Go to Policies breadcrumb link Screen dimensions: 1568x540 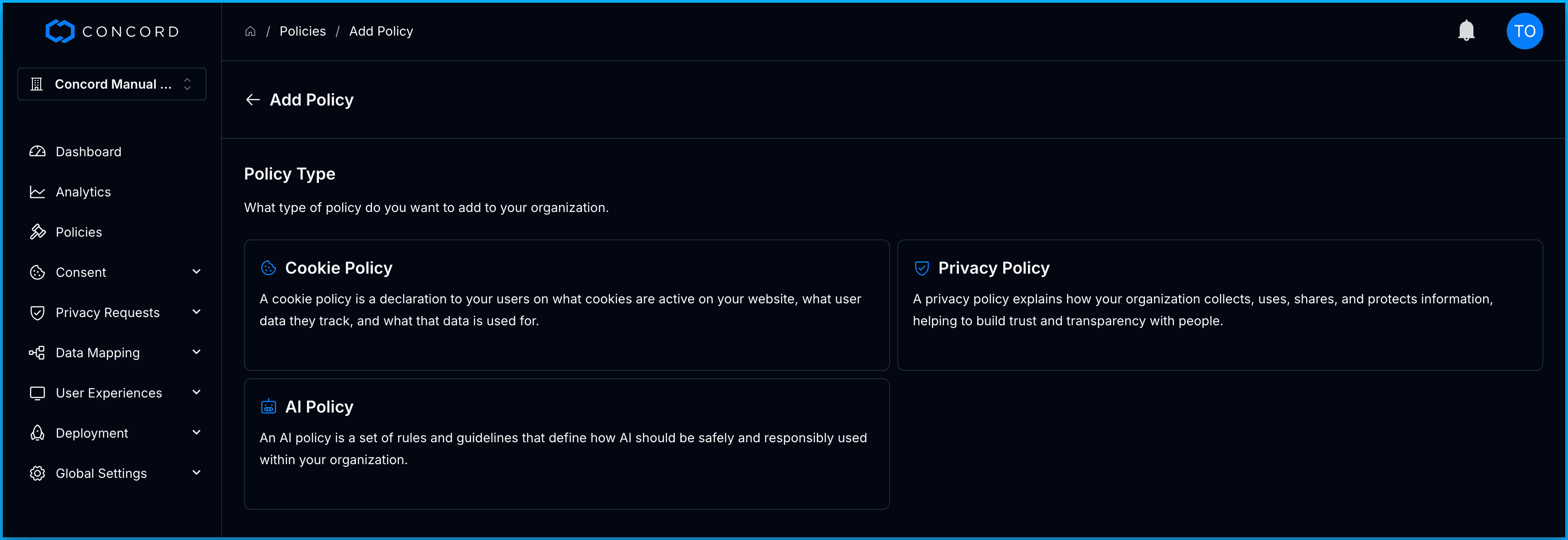[x=302, y=31]
